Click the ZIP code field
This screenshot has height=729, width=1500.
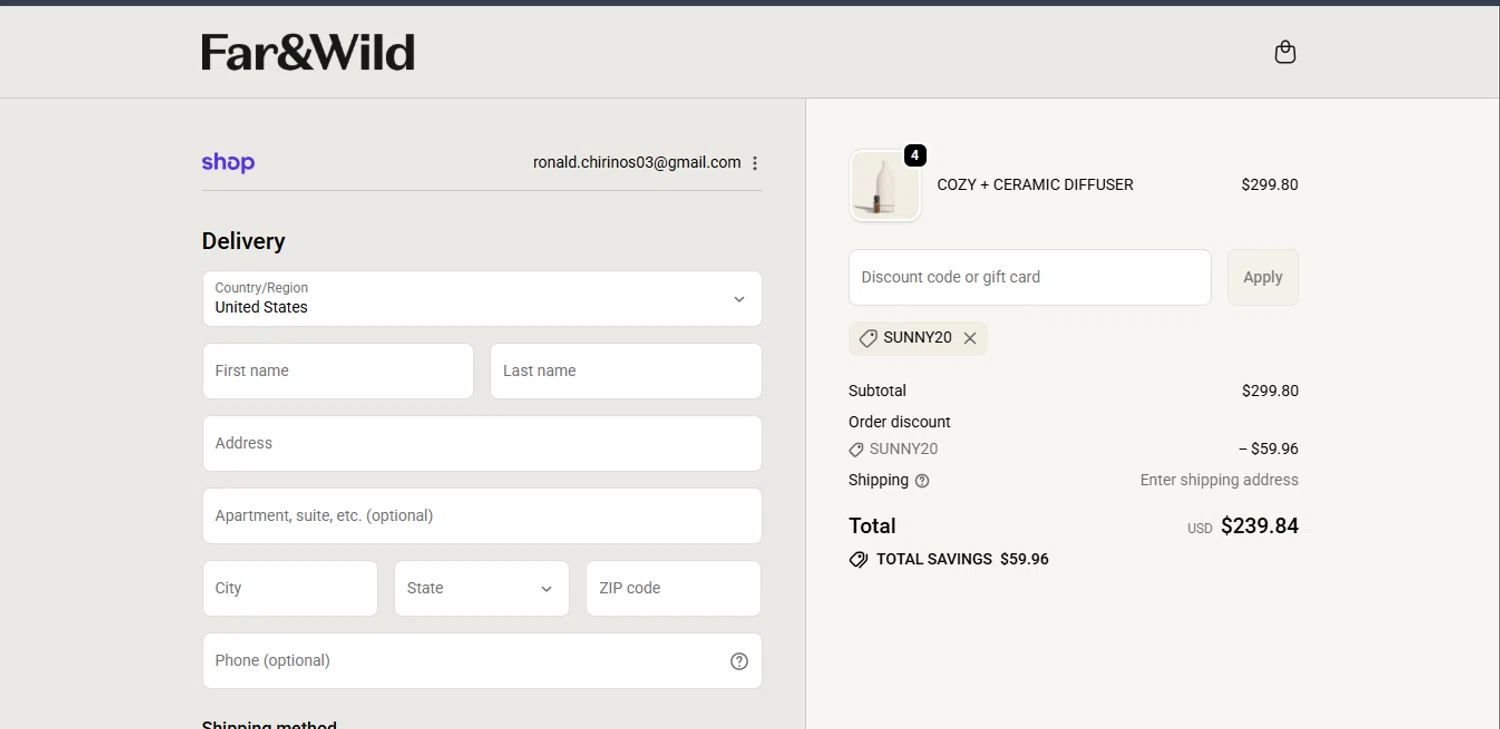(674, 588)
